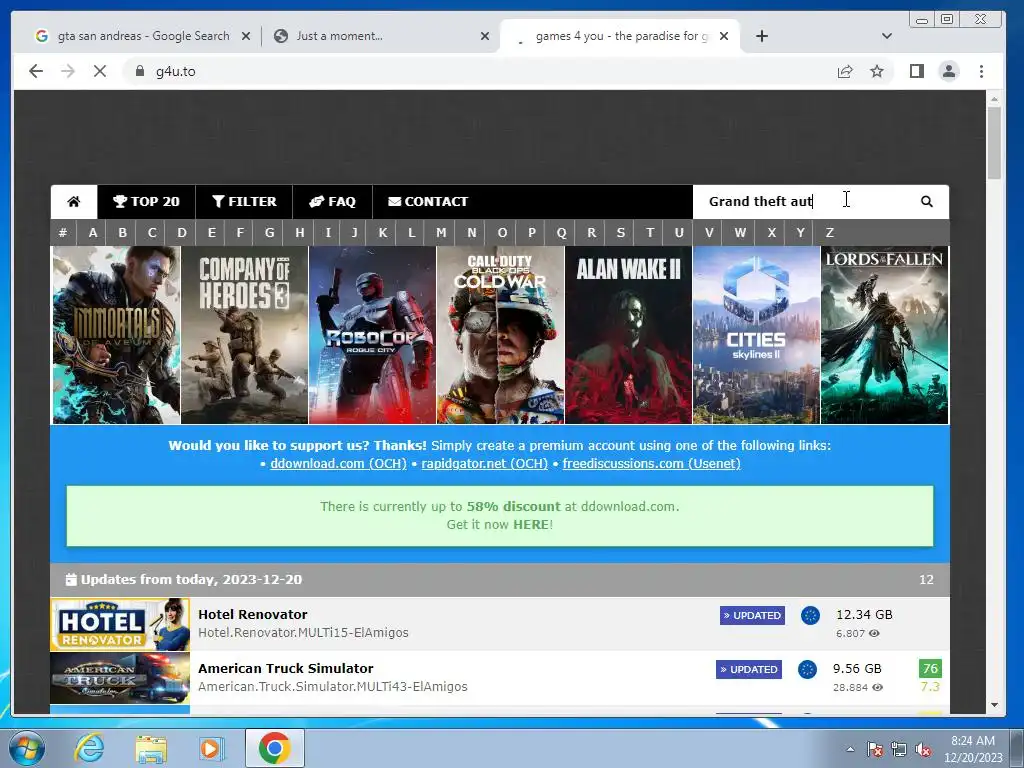Click the American Truck Simulator thumbnail

[x=120, y=678]
